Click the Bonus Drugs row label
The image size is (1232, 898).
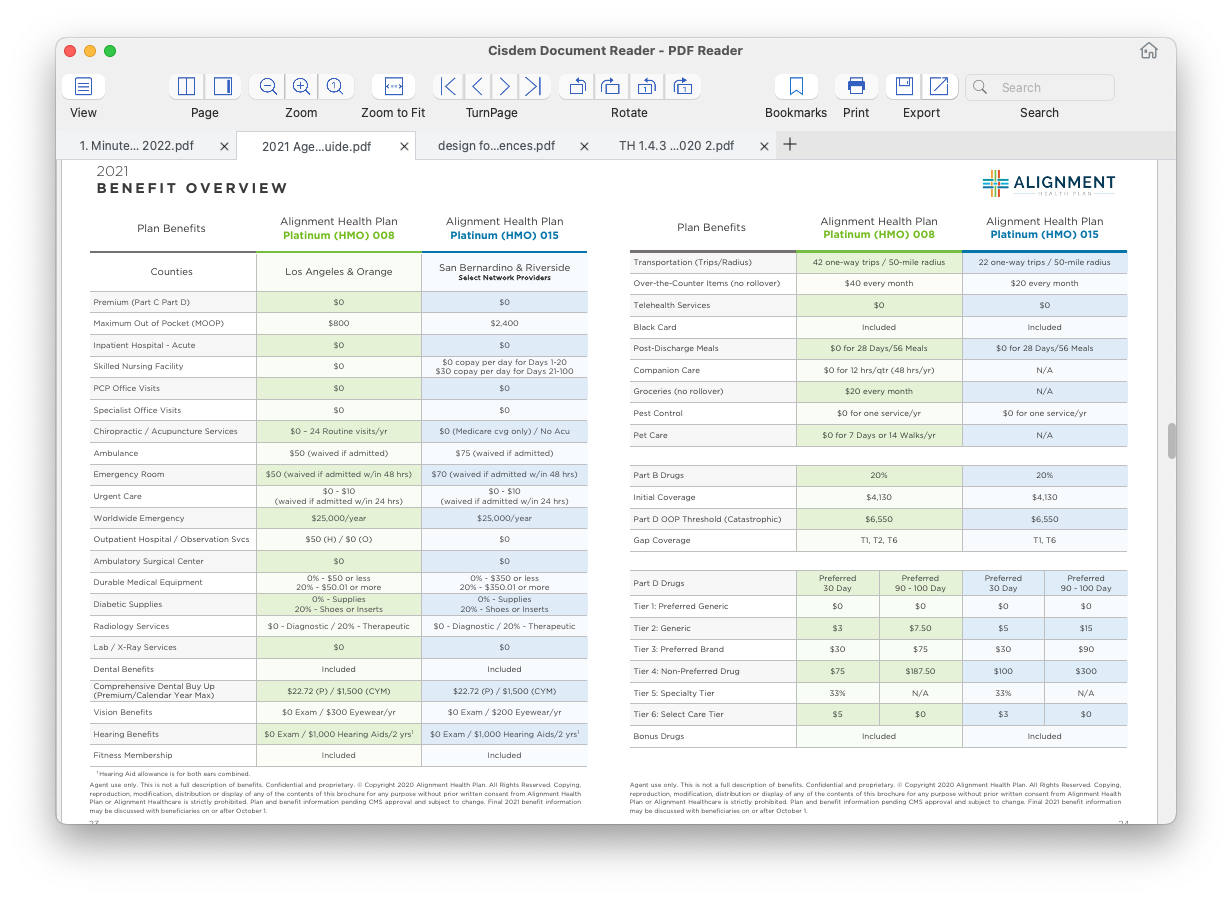coord(658,736)
